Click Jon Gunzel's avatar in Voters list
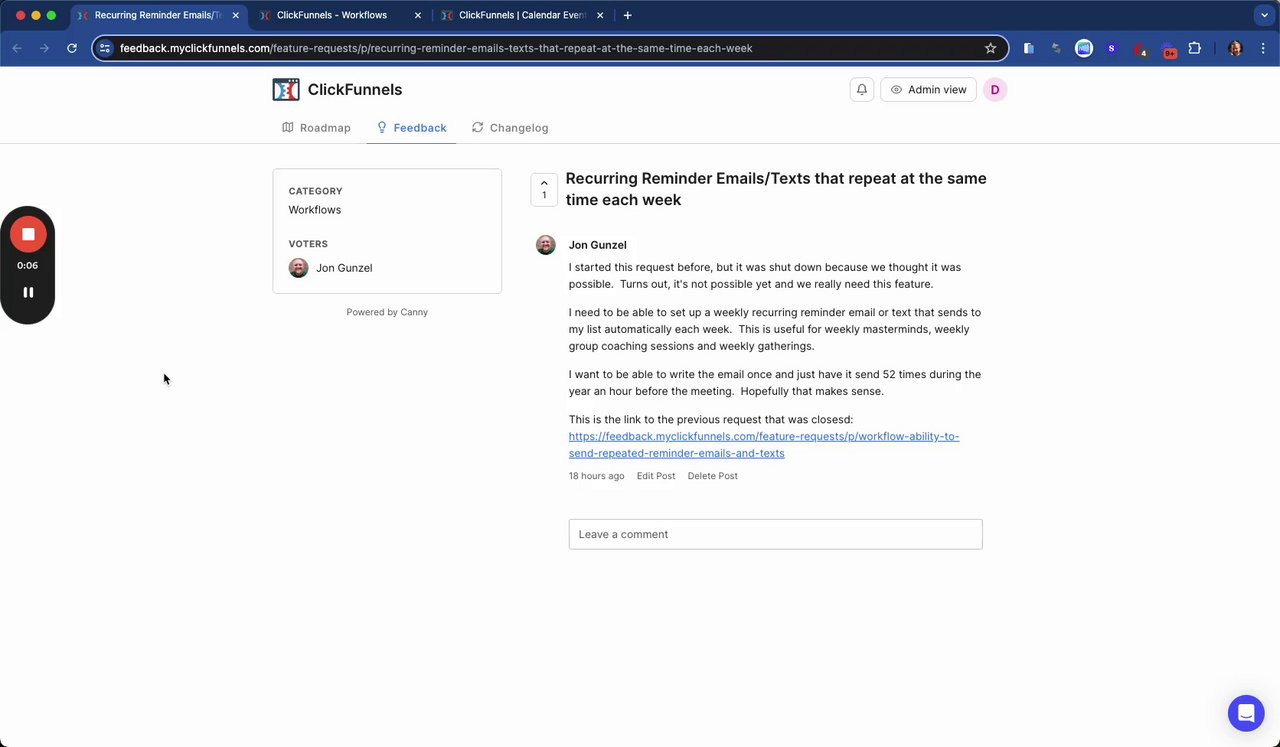 point(298,268)
